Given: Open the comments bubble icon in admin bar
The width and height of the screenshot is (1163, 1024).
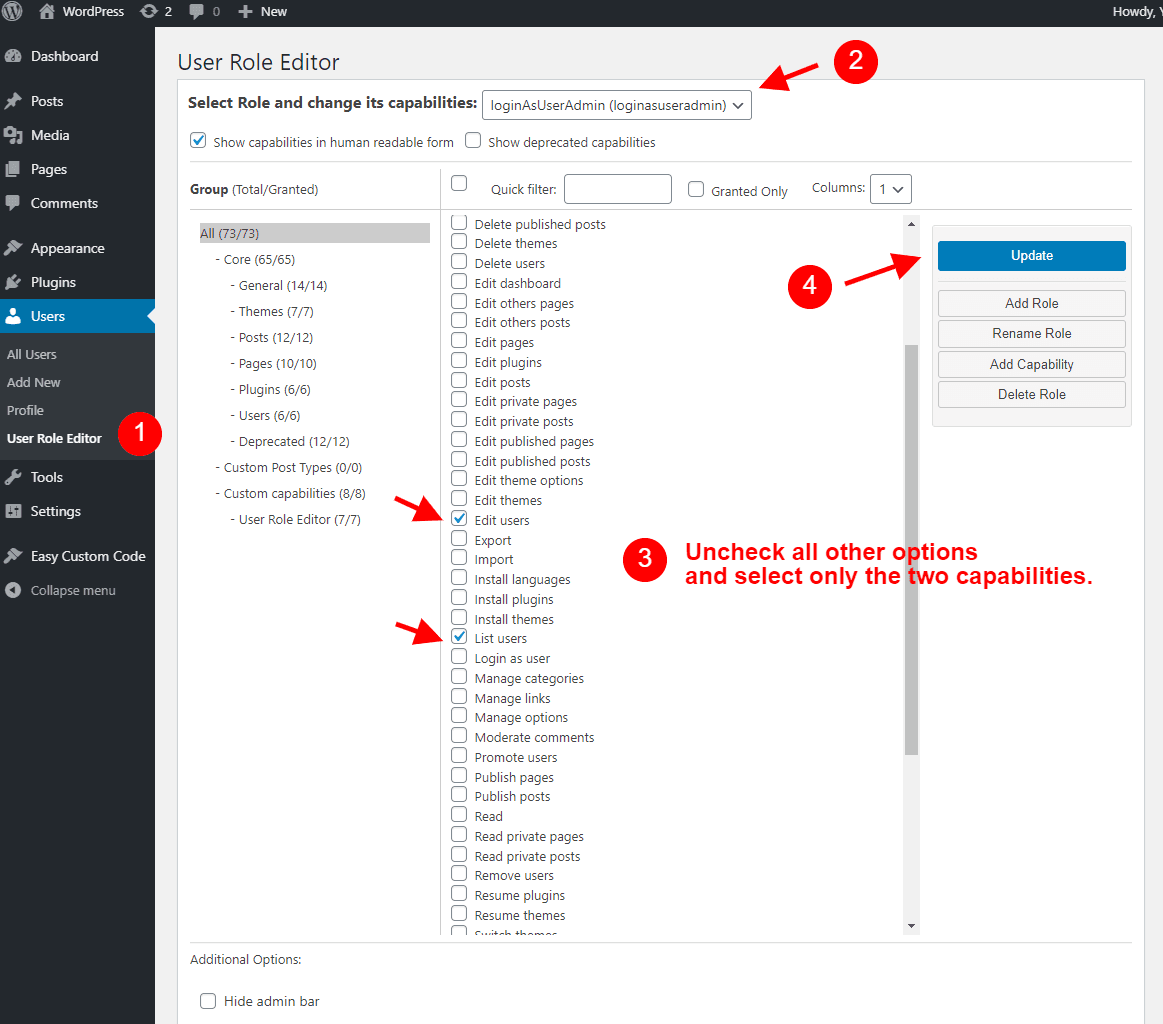Looking at the screenshot, I should click(197, 11).
